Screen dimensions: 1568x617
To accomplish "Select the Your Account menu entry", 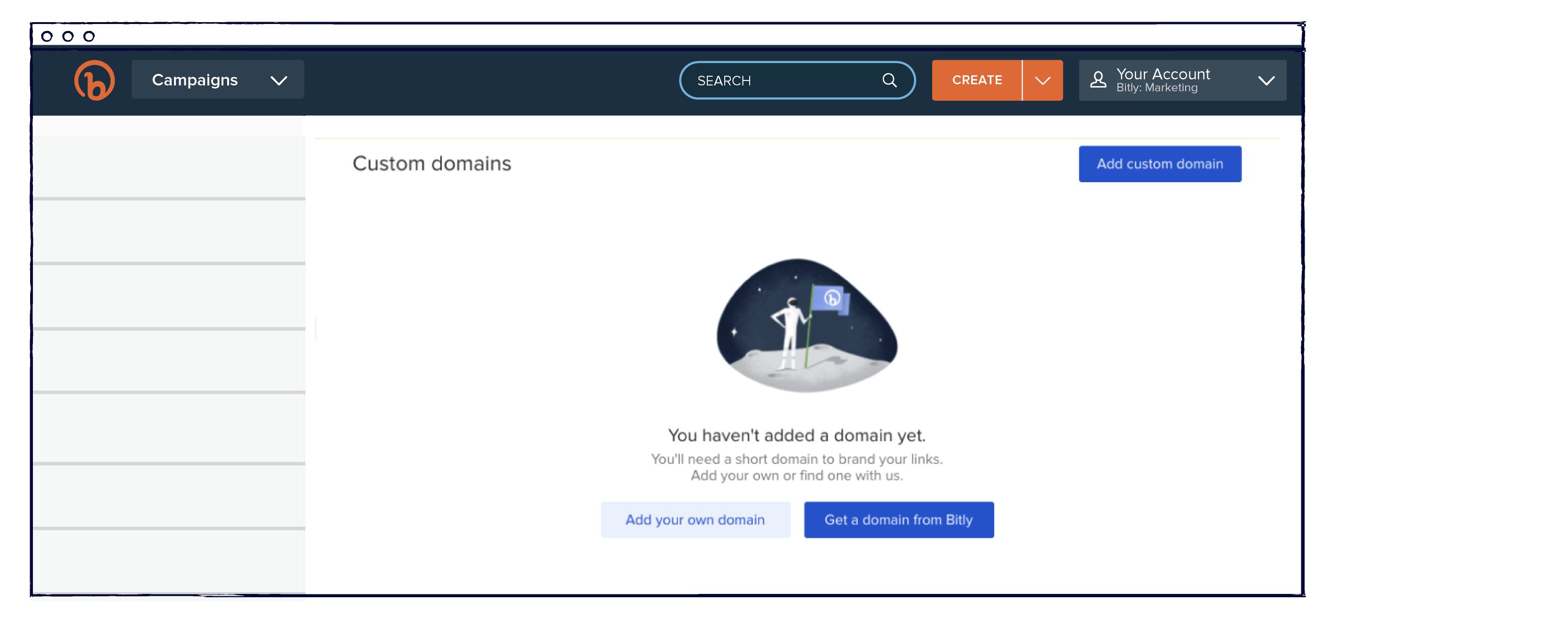I will click(1180, 80).
